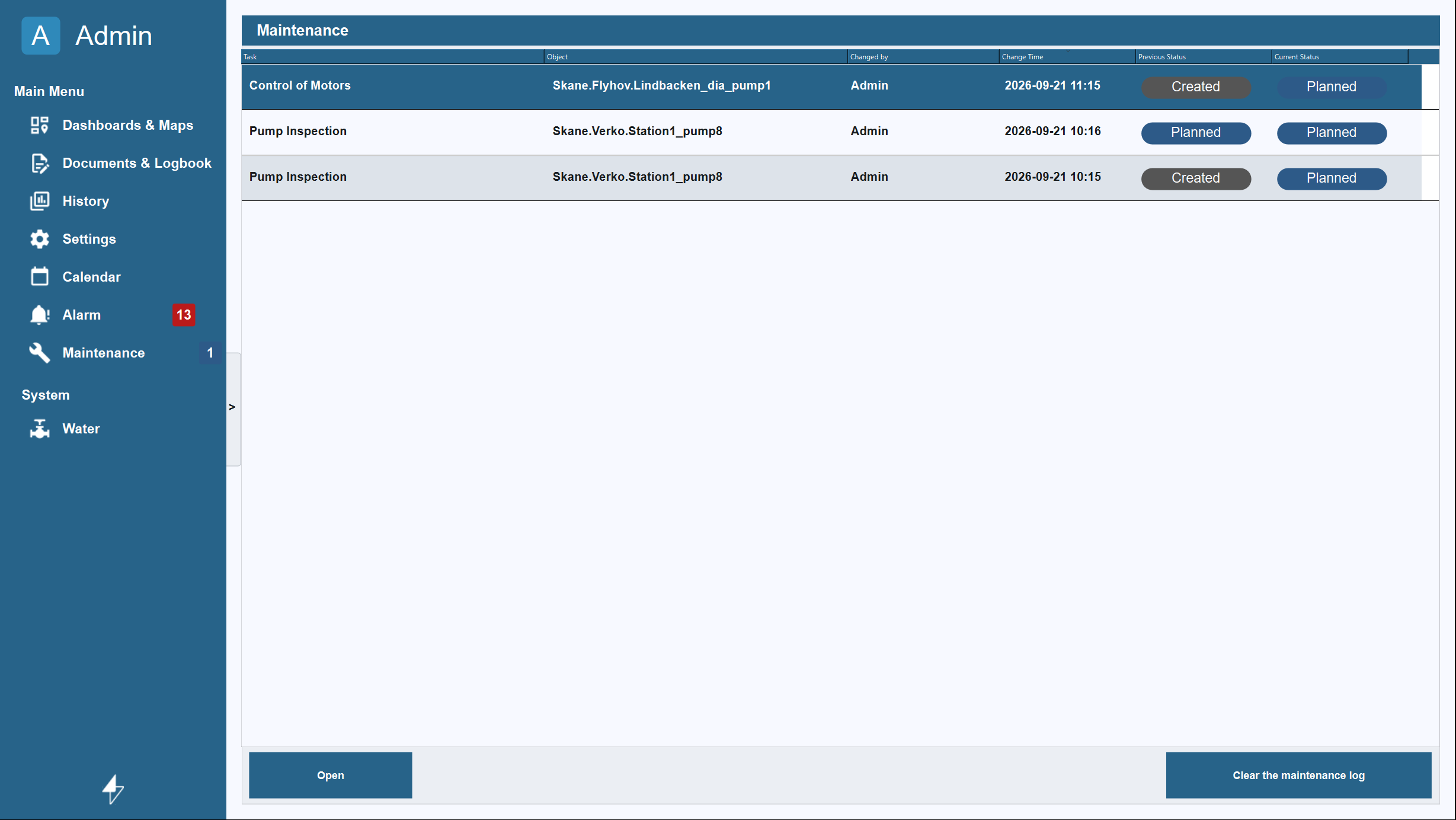This screenshot has width=1456, height=820.
Task: Select the History chart icon
Action: pos(40,201)
